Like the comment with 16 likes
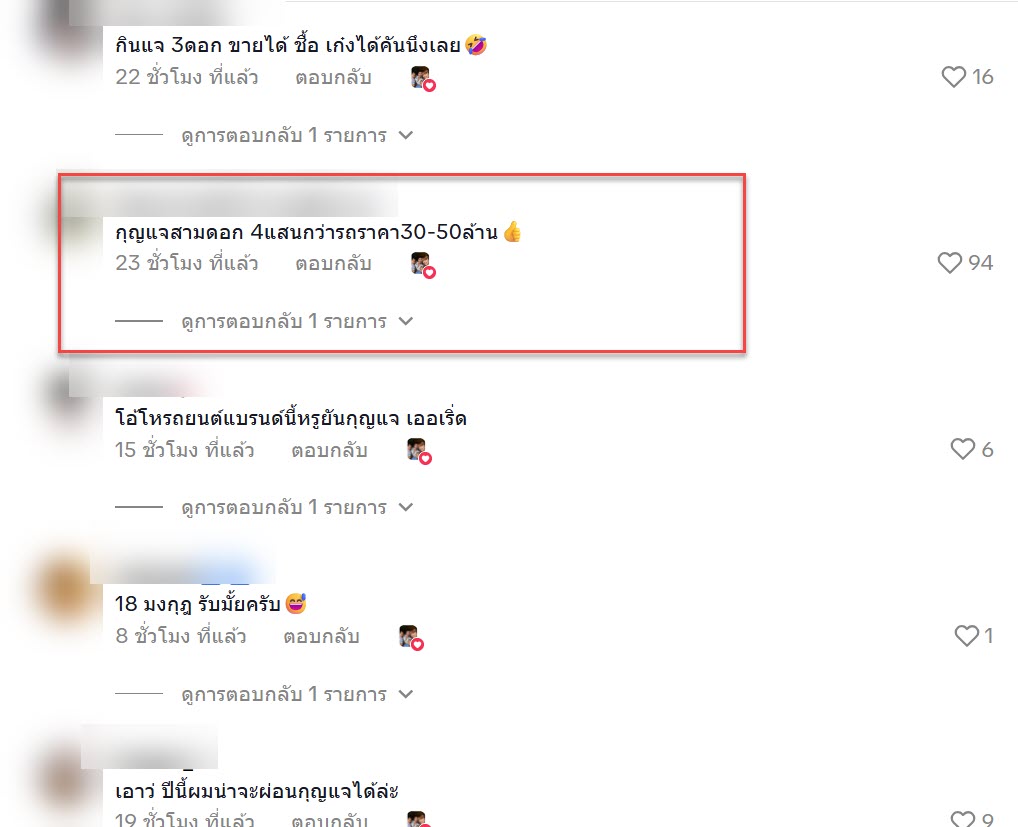The width and height of the screenshot is (1018, 827). (x=954, y=77)
